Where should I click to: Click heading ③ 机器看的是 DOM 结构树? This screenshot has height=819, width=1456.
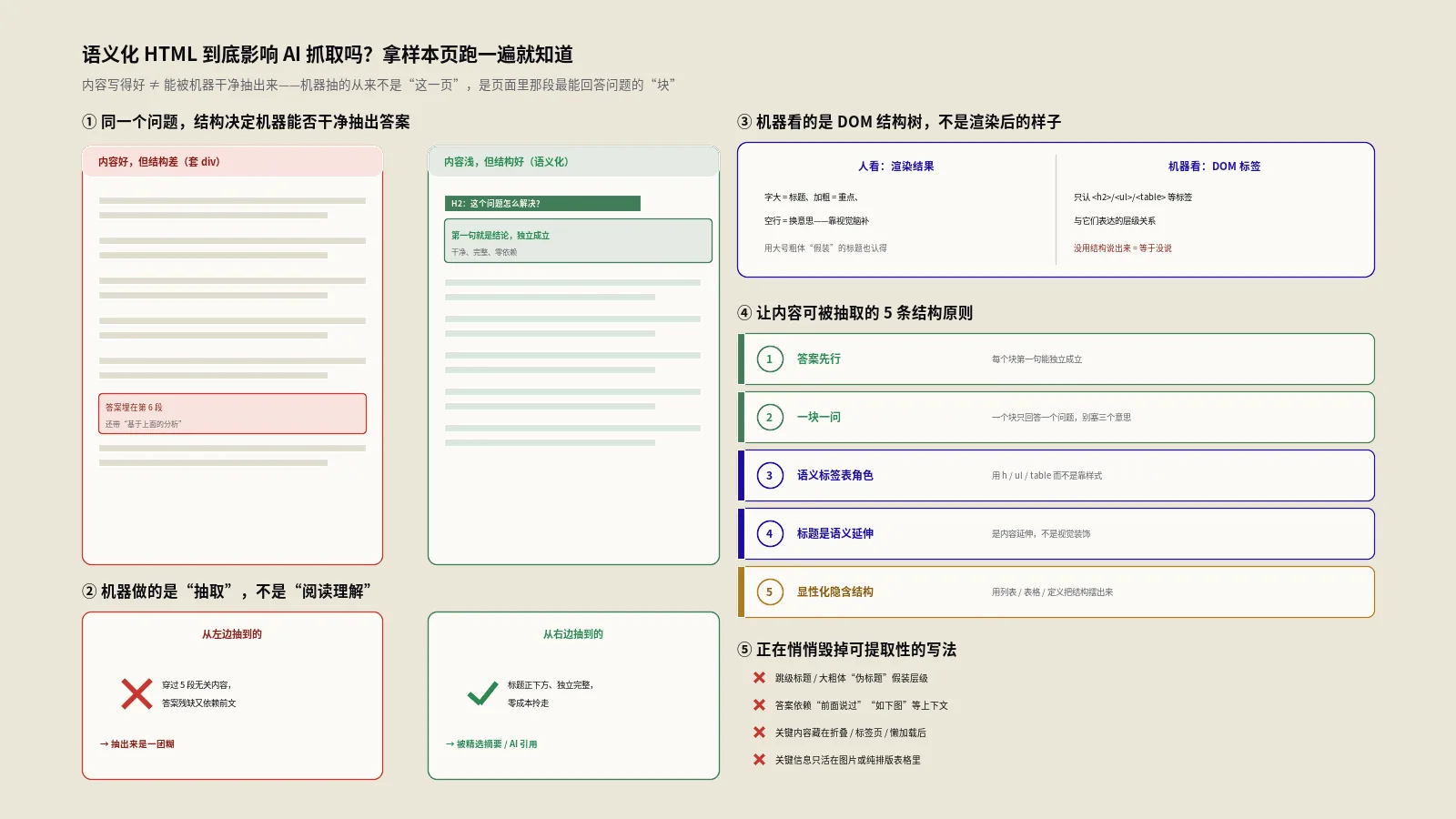pyautogui.click(x=899, y=122)
